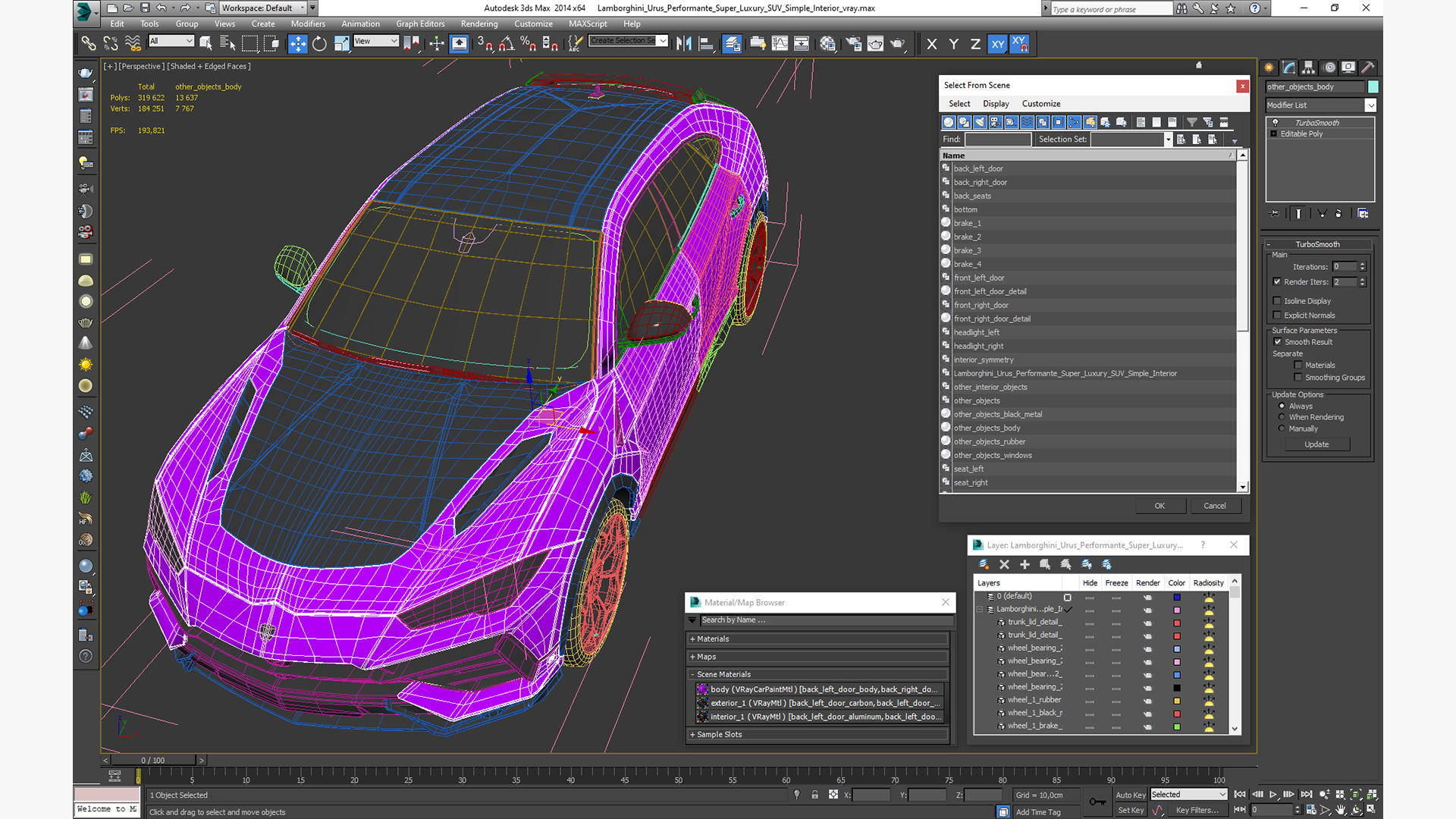The image size is (1456, 819).
Task: Toggle Display Lights filter in Select From Scene
Action: [980, 122]
